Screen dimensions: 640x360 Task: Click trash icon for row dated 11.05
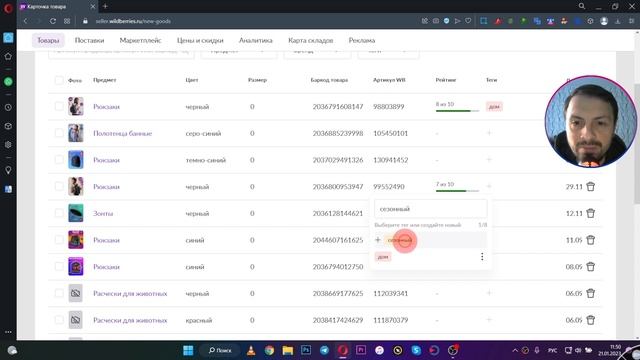590,240
